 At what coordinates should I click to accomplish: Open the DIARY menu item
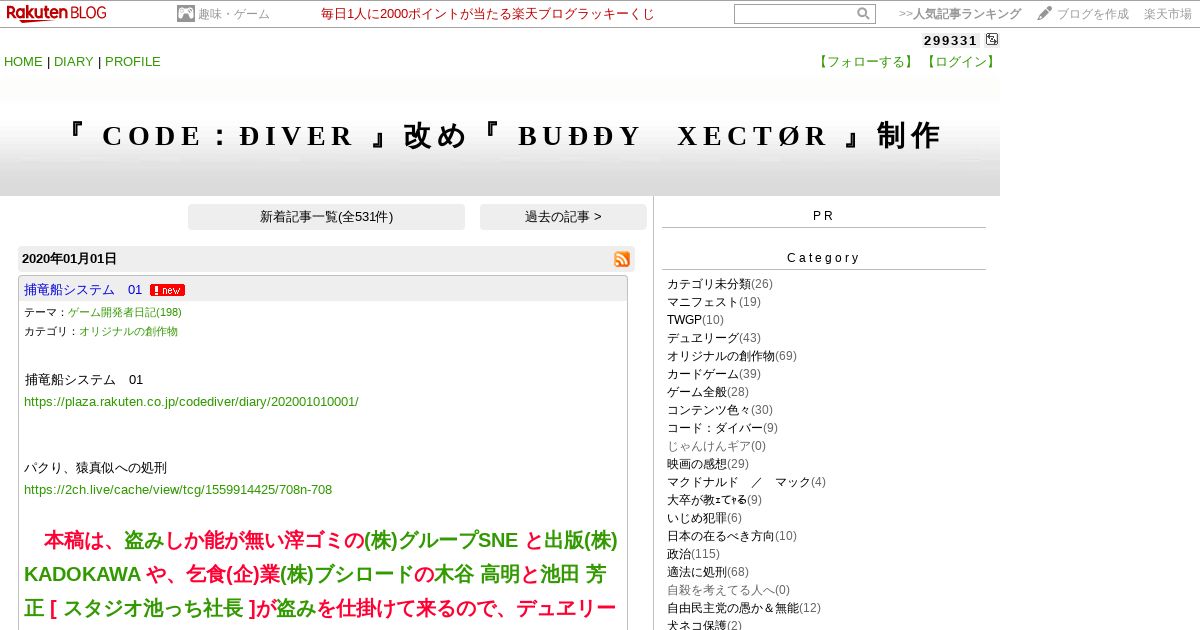pyautogui.click(x=74, y=62)
